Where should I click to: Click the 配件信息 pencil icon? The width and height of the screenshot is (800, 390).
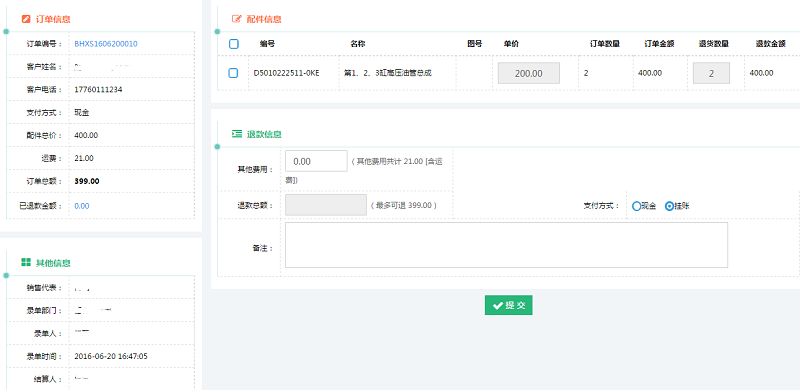pos(237,19)
